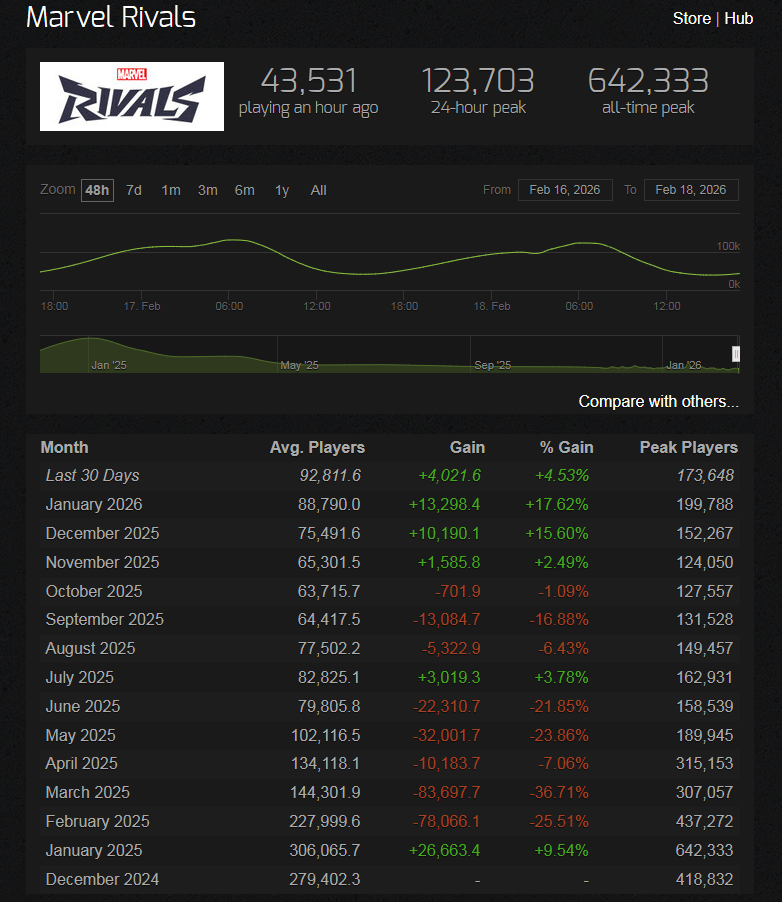Click Compare with others link
782x902 pixels.
click(658, 402)
